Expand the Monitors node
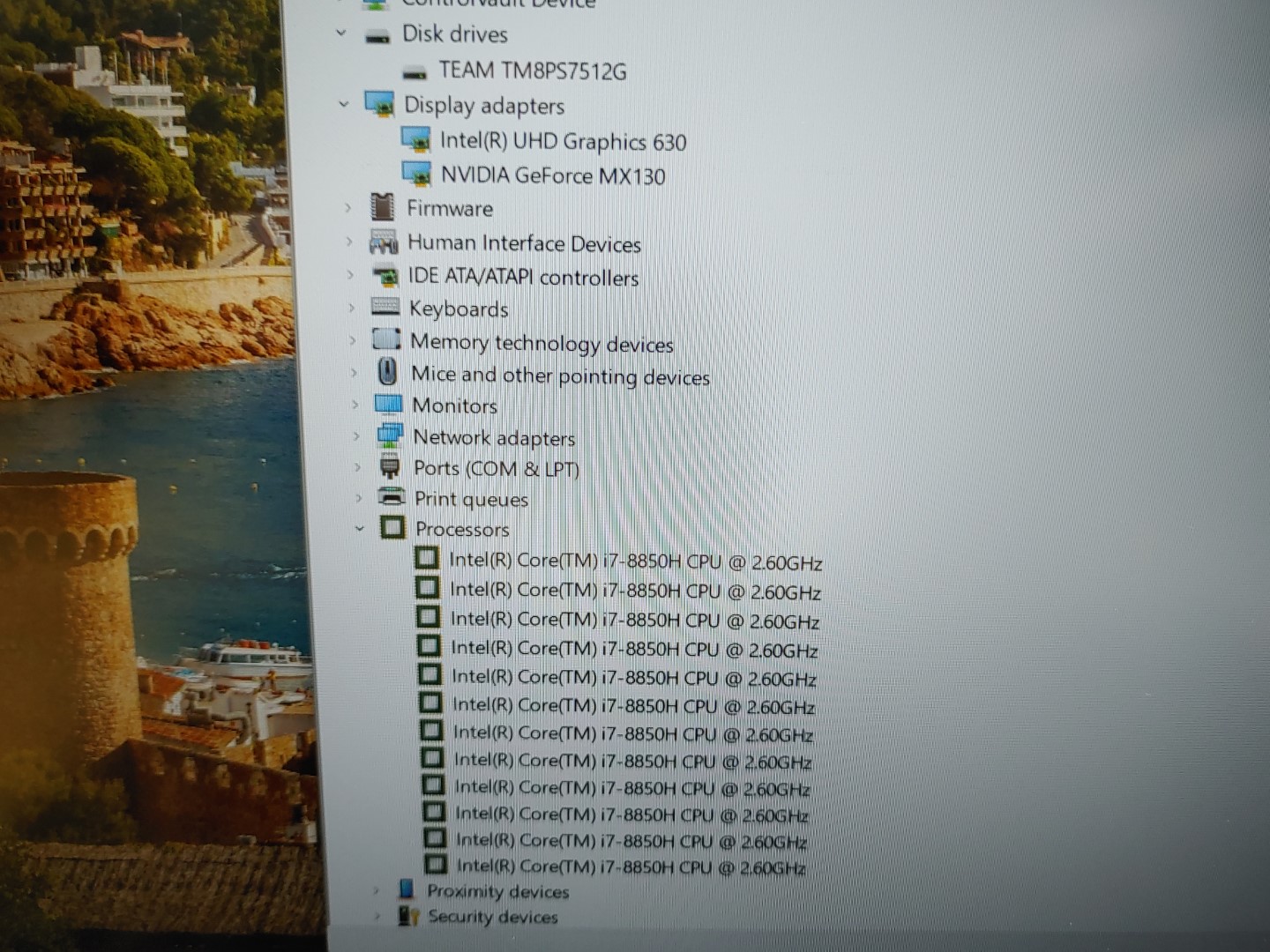The image size is (1270, 952). (356, 405)
